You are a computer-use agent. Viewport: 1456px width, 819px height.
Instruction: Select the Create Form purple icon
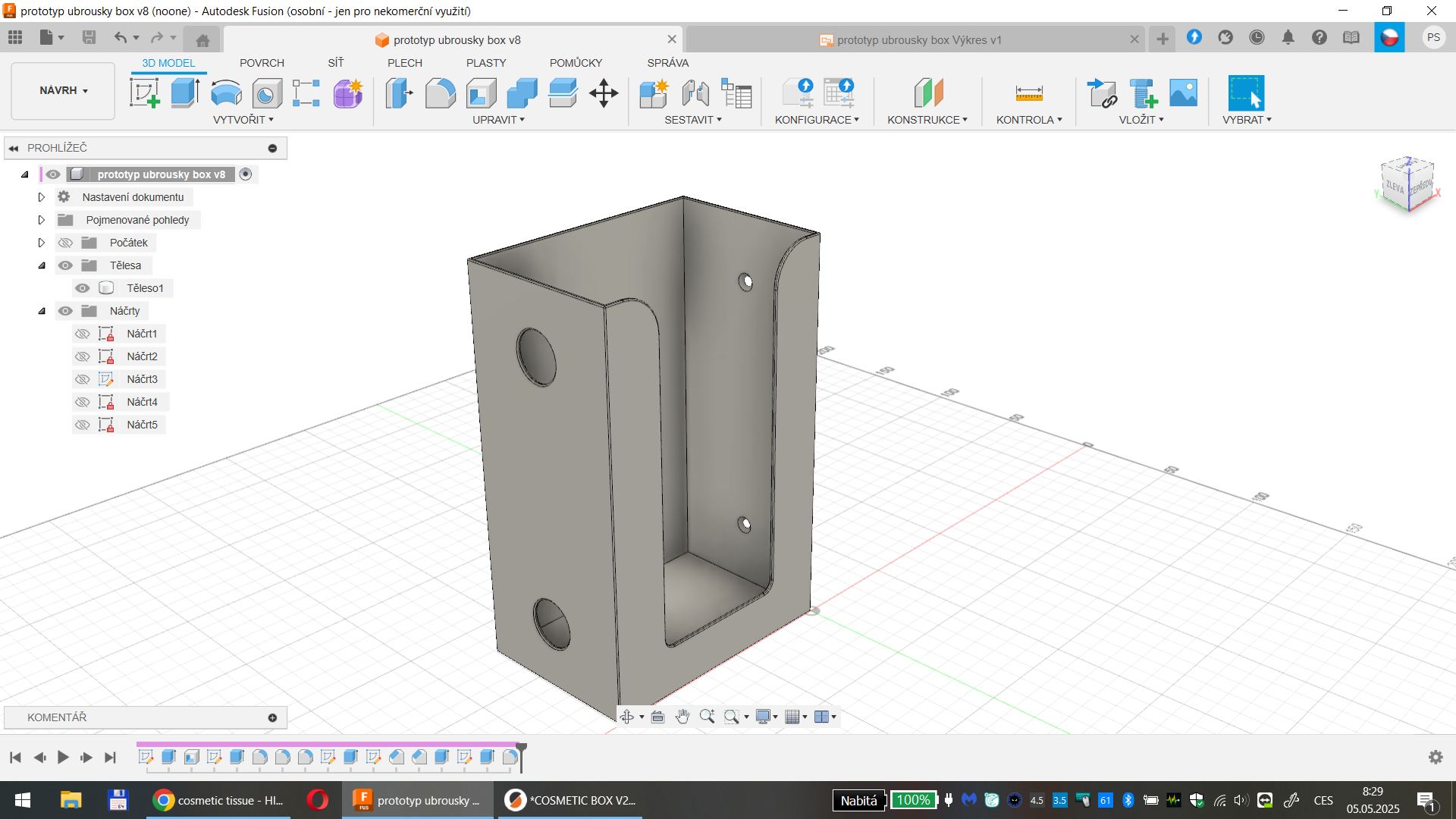348,93
